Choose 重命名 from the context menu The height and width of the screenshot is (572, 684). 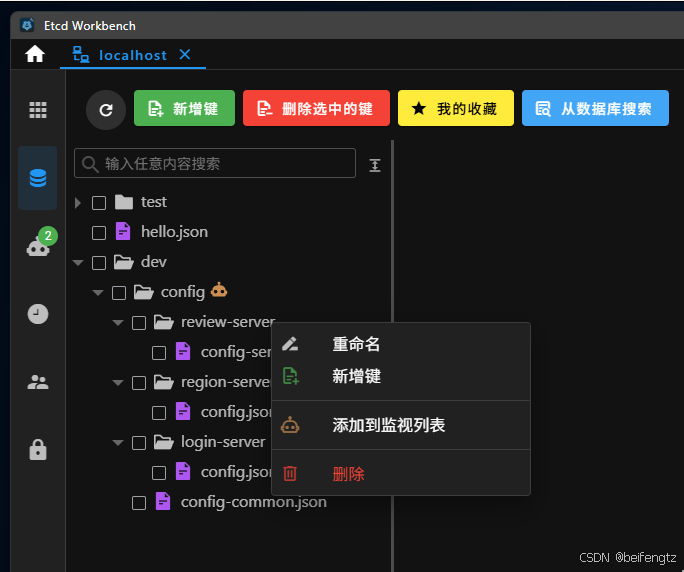401,344
